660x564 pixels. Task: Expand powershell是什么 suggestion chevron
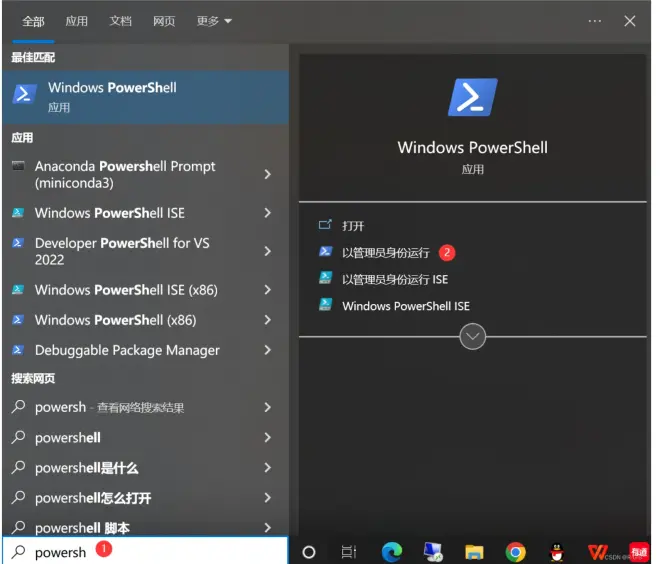coord(267,467)
